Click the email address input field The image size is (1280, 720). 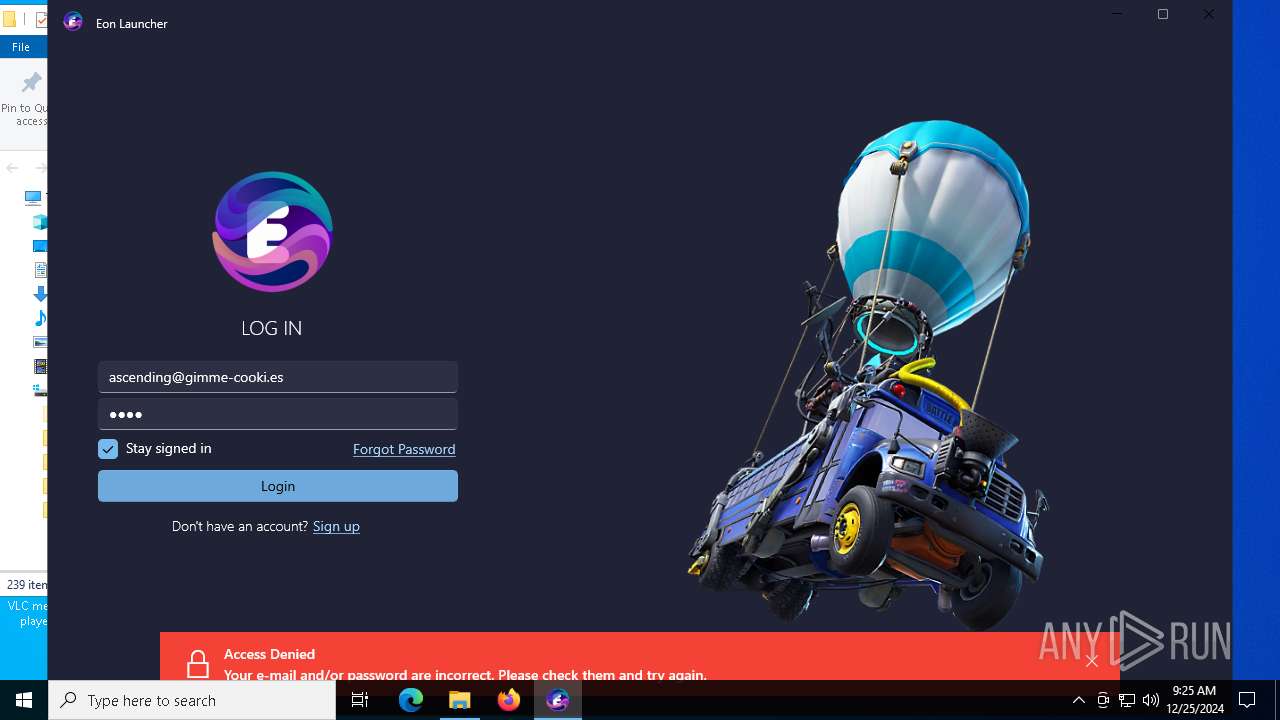(x=278, y=377)
